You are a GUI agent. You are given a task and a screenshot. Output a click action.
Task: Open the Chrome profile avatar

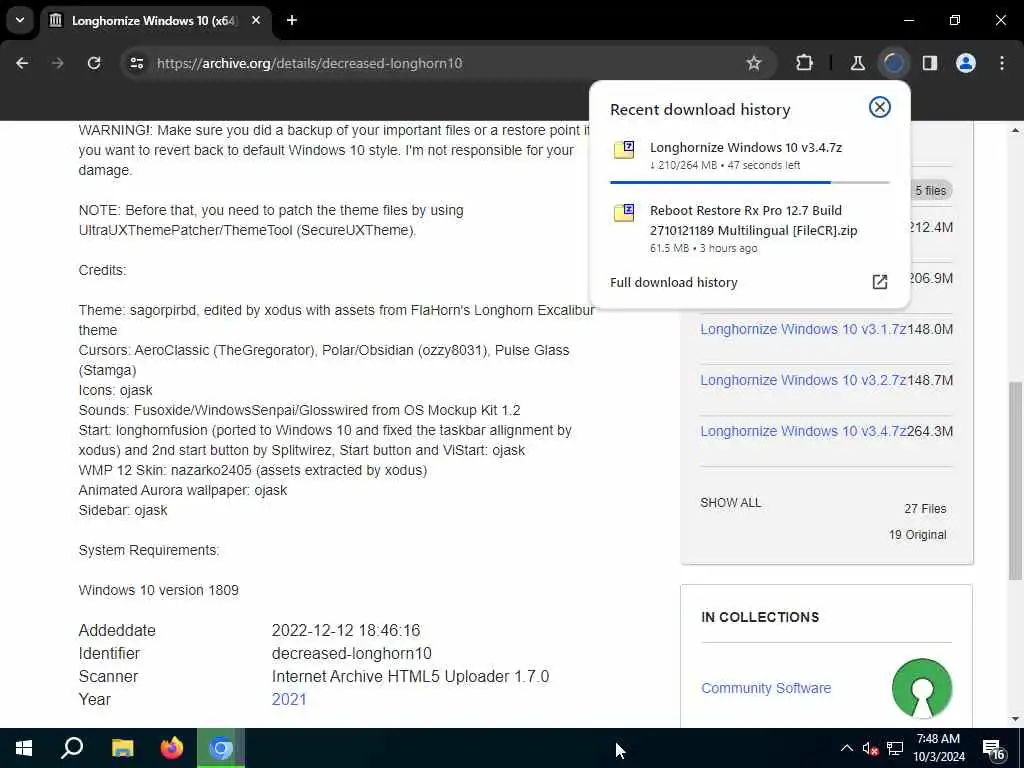[966, 63]
